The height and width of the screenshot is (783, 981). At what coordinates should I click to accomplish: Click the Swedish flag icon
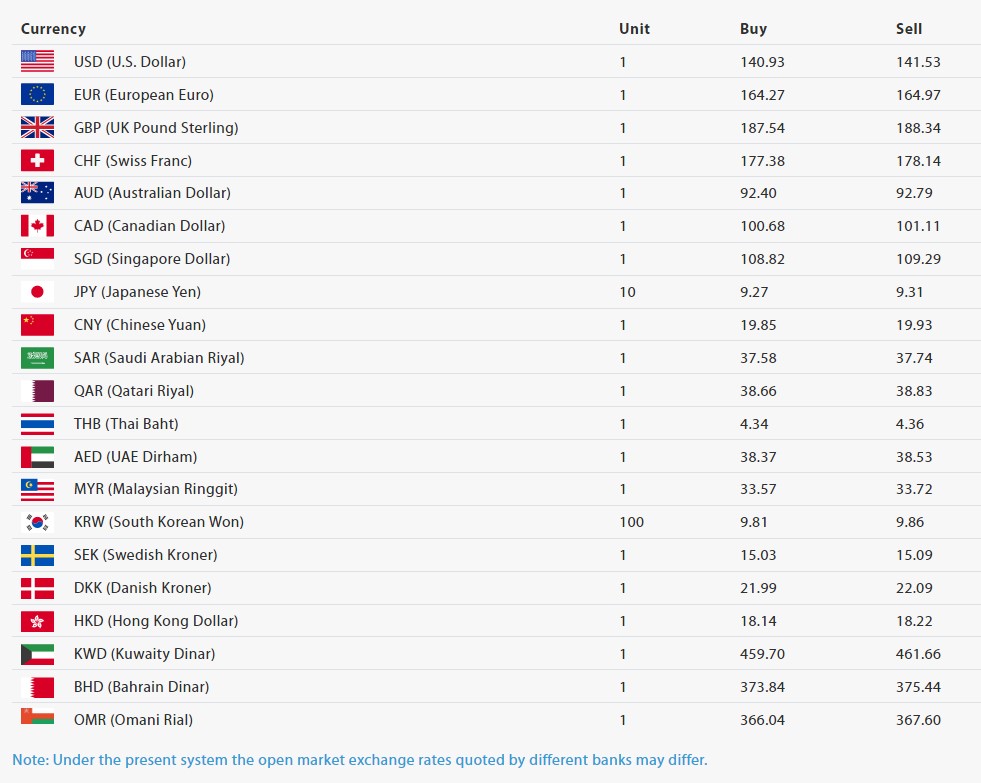(x=37, y=555)
